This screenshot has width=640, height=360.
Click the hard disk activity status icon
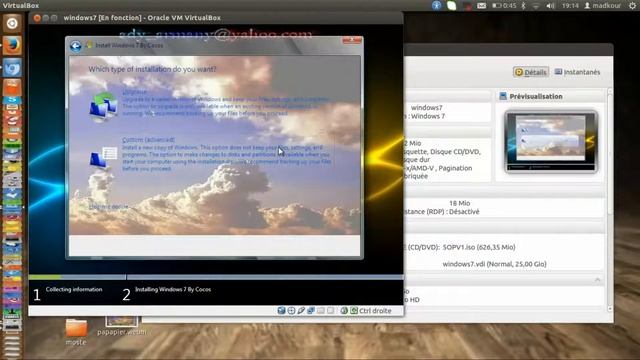click(x=281, y=311)
